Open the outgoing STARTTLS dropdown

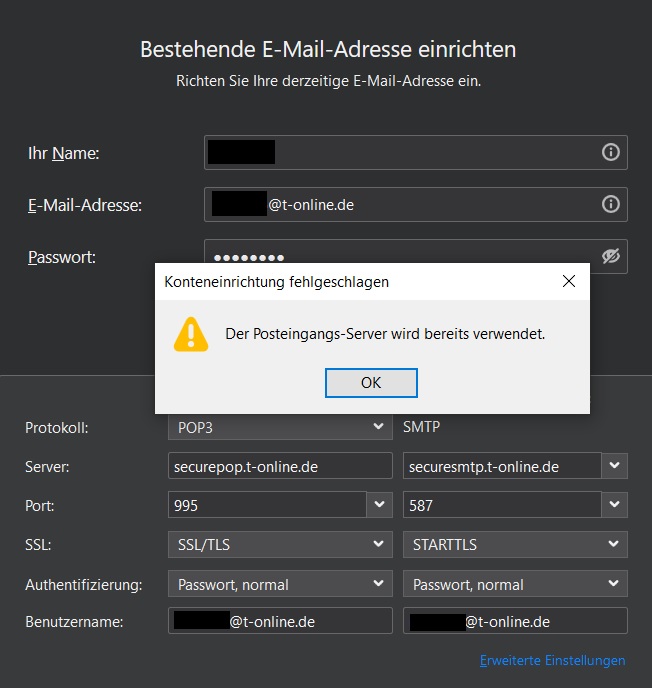pos(515,545)
